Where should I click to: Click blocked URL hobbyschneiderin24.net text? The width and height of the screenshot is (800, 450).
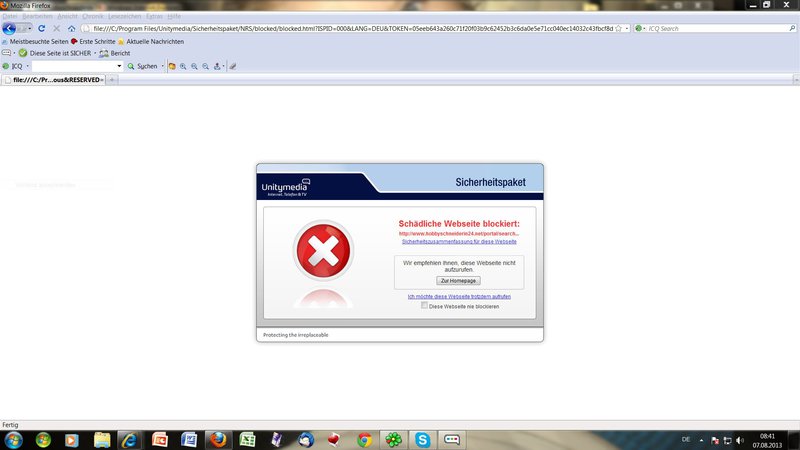[x=459, y=234]
